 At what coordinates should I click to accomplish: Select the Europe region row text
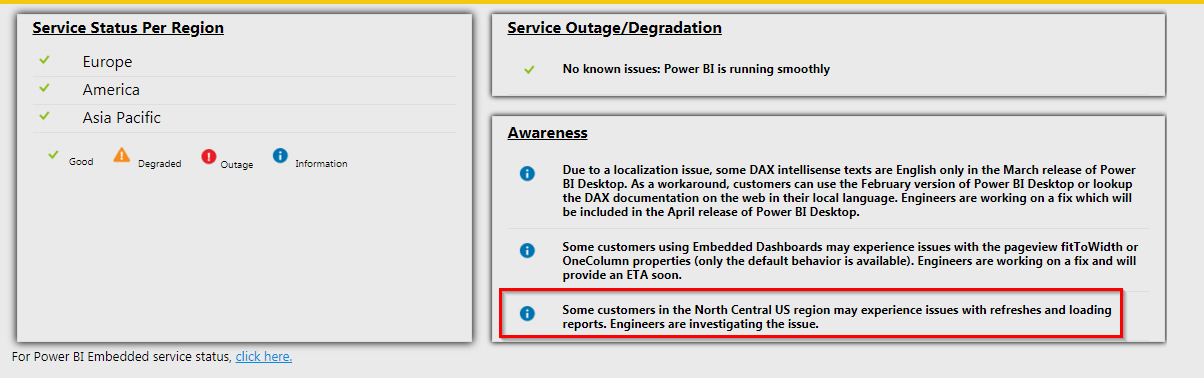107,62
